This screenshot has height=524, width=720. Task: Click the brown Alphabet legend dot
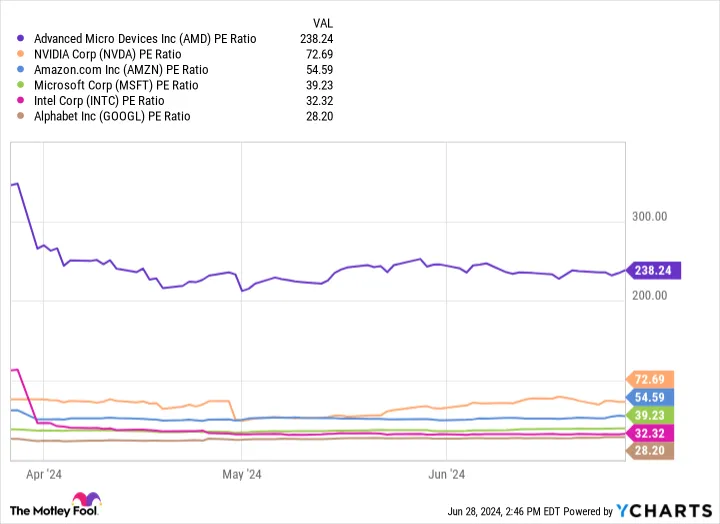[x=22, y=116]
